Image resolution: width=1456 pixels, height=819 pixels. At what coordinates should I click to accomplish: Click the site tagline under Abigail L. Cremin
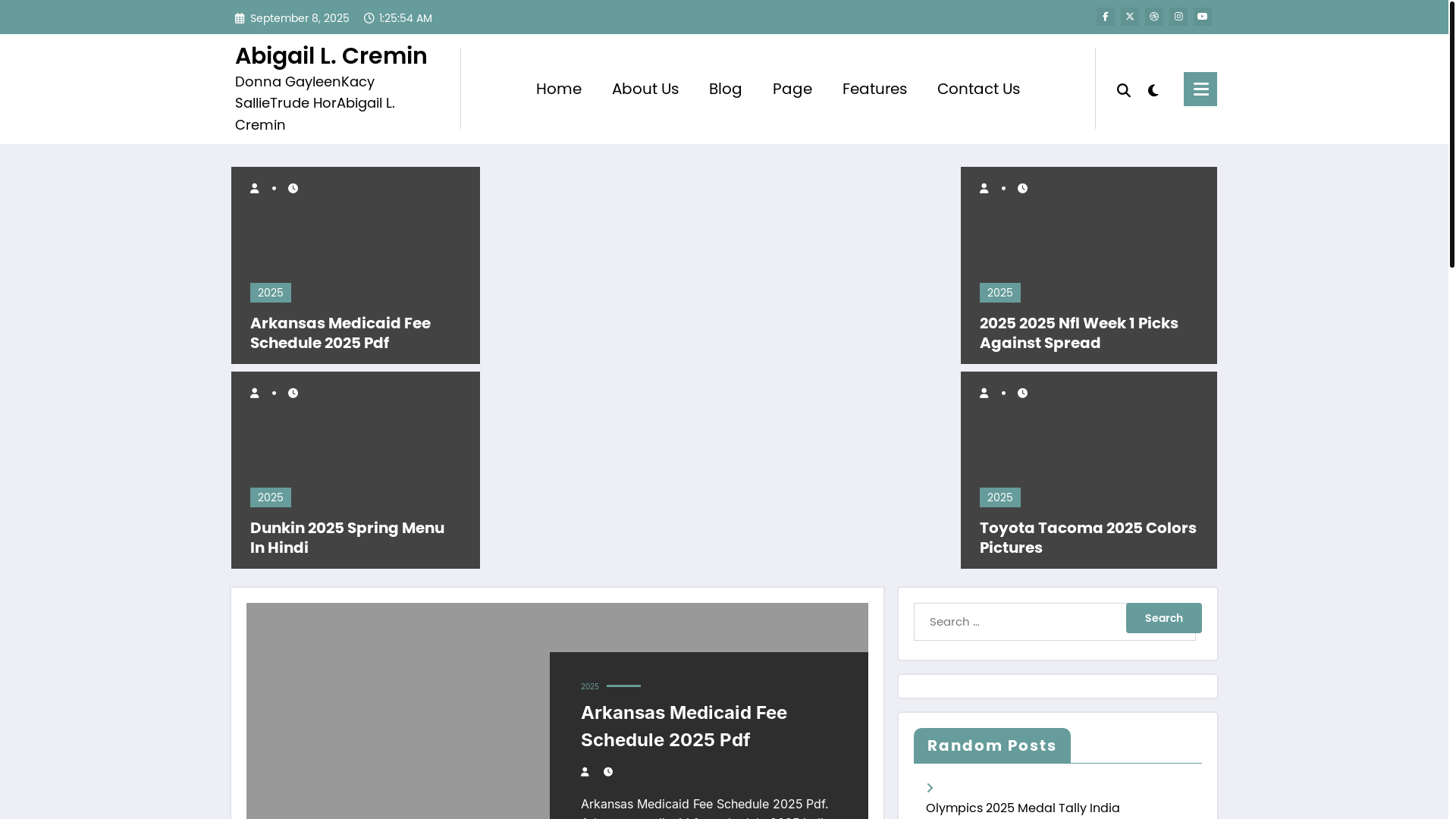click(x=315, y=103)
